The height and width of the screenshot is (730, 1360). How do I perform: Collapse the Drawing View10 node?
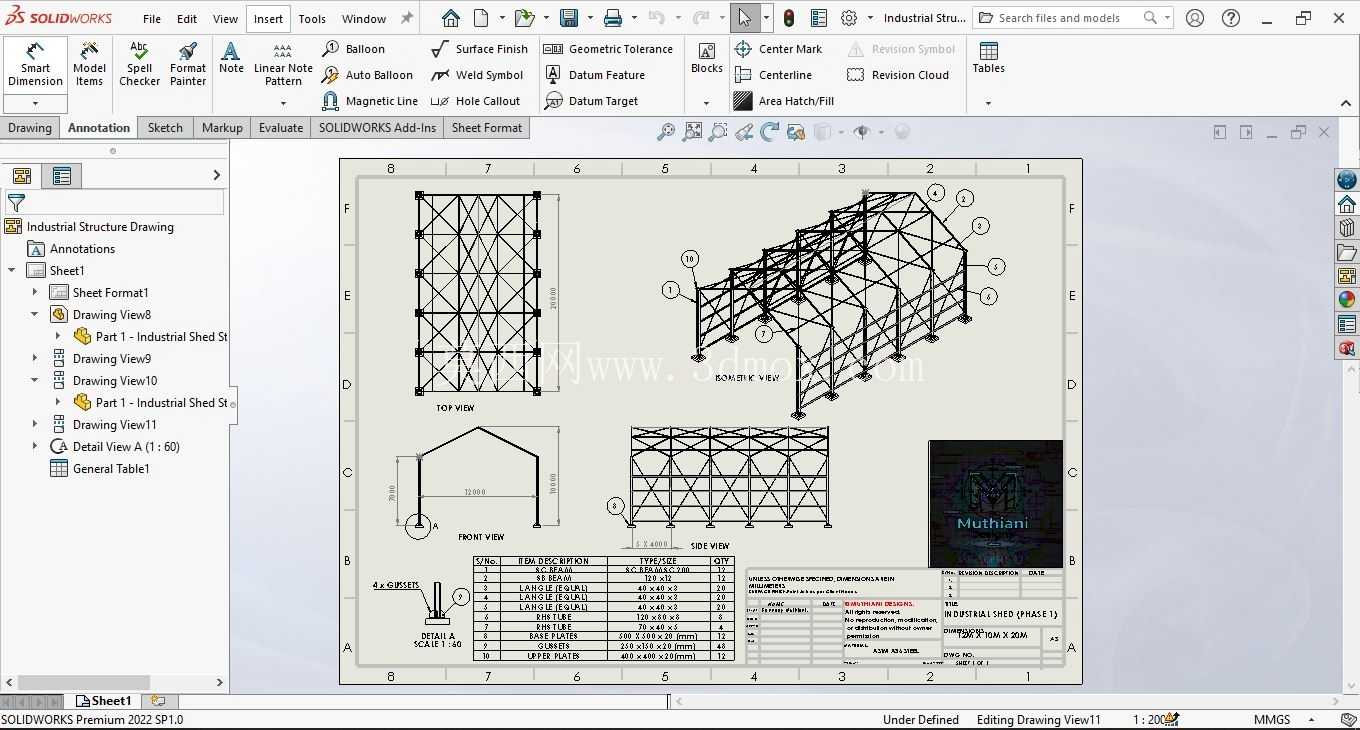point(35,381)
